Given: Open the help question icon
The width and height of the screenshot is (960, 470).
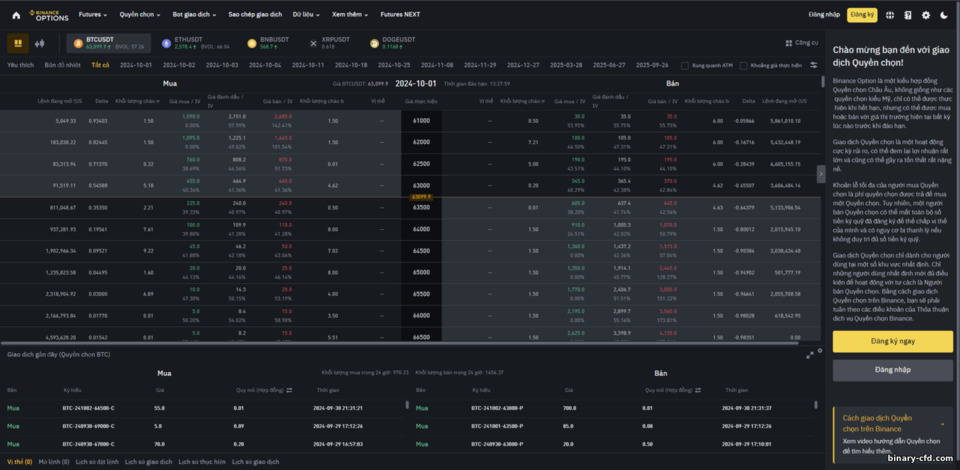Looking at the screenshot, I should coord(908,15).
